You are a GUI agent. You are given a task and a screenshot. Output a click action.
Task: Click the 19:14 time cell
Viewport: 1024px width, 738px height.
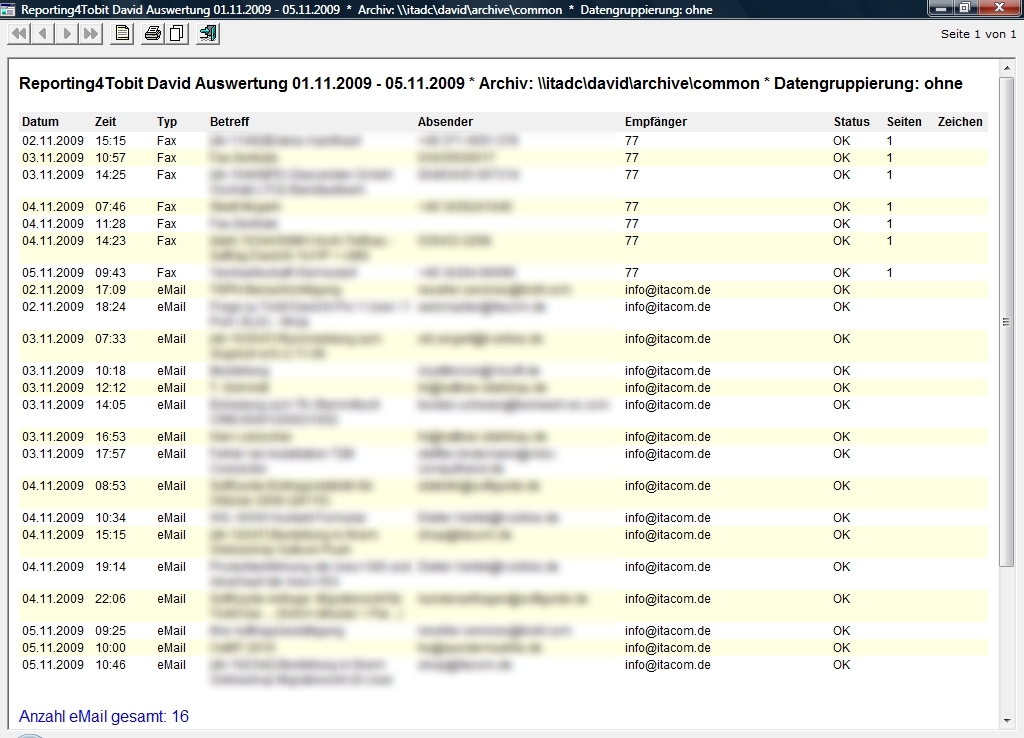coord(110,566)
